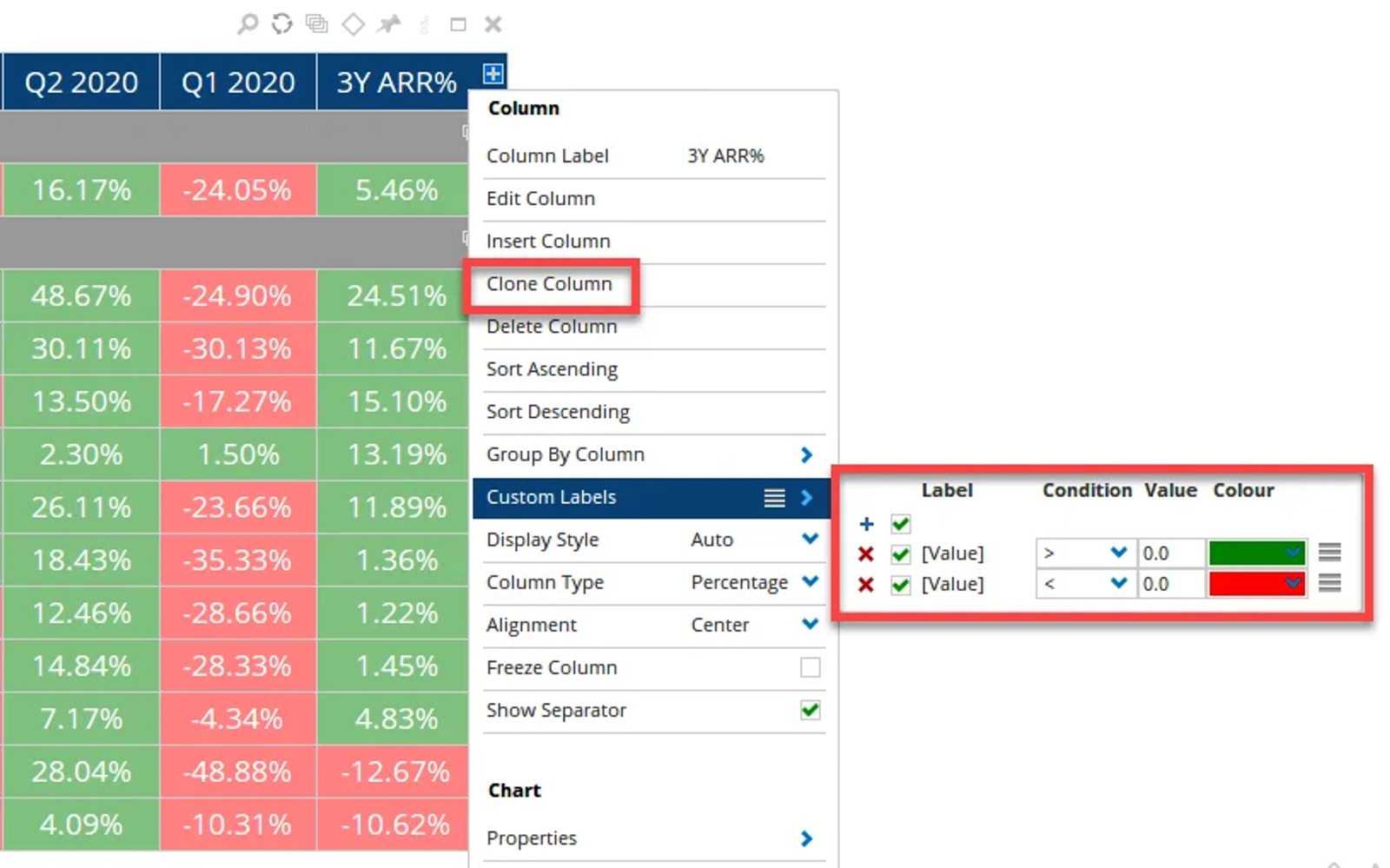Click the -24.90% cell
This screenshot has width=1390, height=868.
[x=238, y=295]
